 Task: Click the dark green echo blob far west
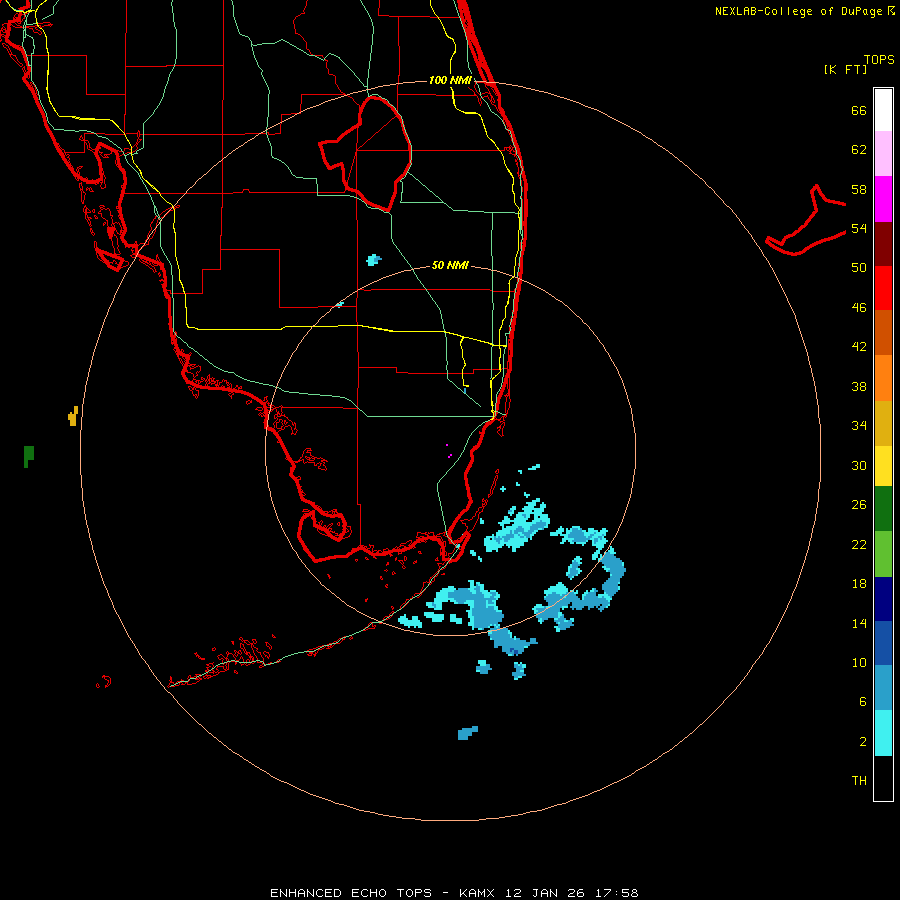point(28,456)
